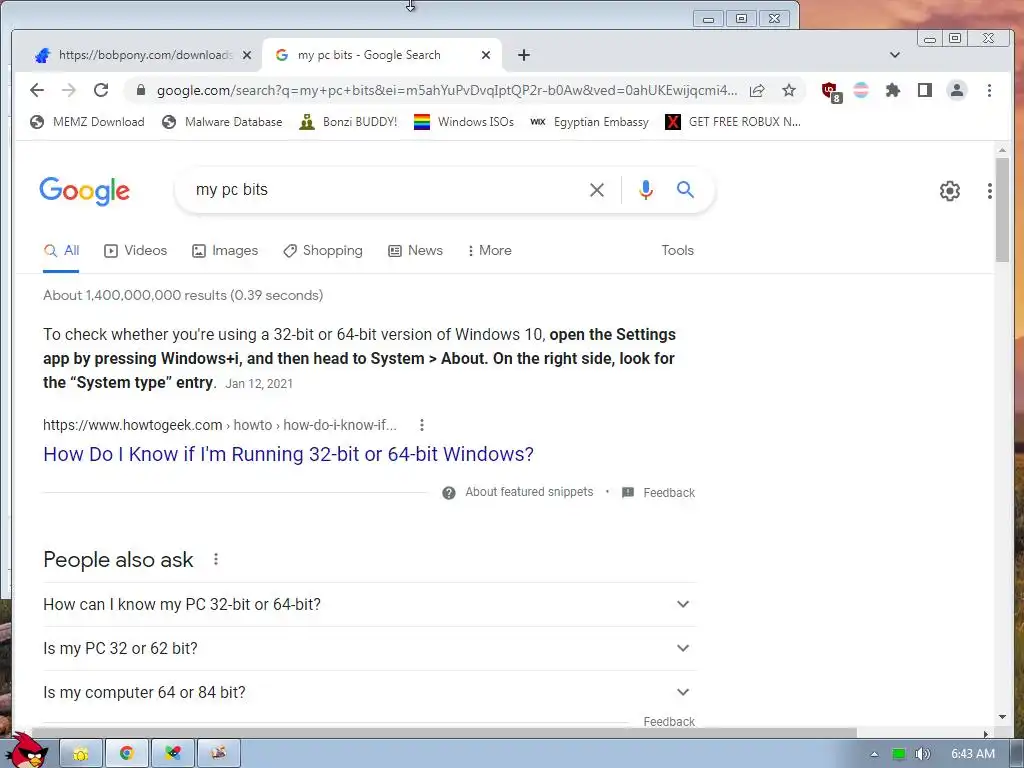Click Feedback under People also ask
The image size is (1024, 768).
pos(669,722)
